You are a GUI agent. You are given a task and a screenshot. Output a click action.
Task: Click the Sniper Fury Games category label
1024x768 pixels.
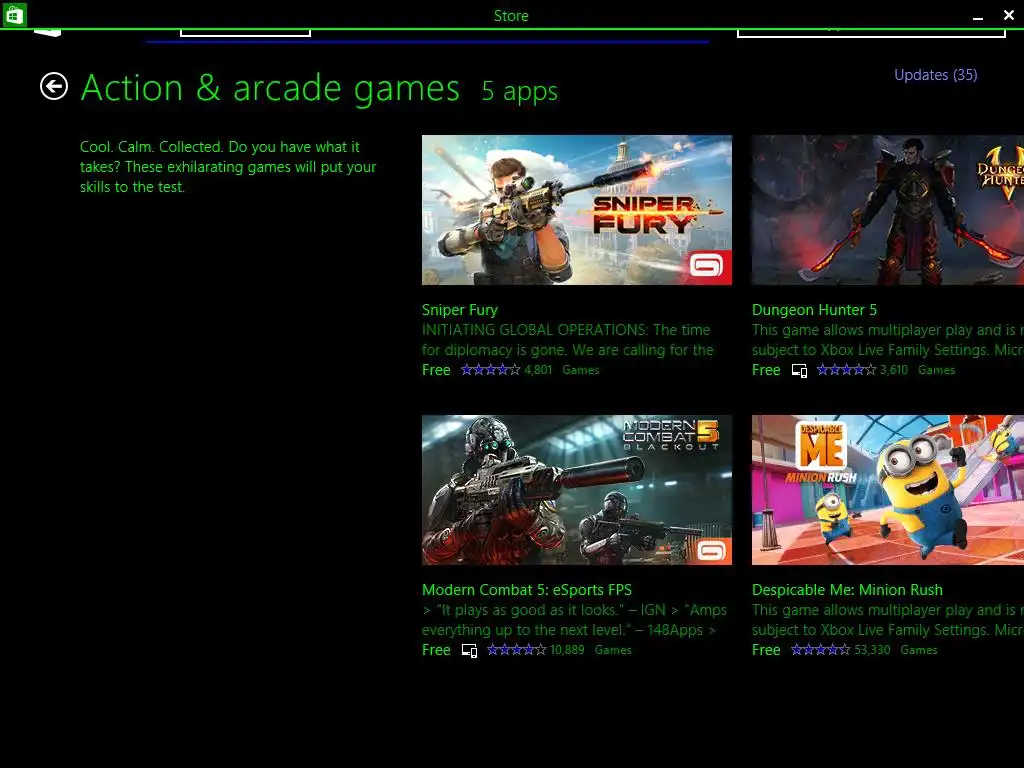[581, 370]
